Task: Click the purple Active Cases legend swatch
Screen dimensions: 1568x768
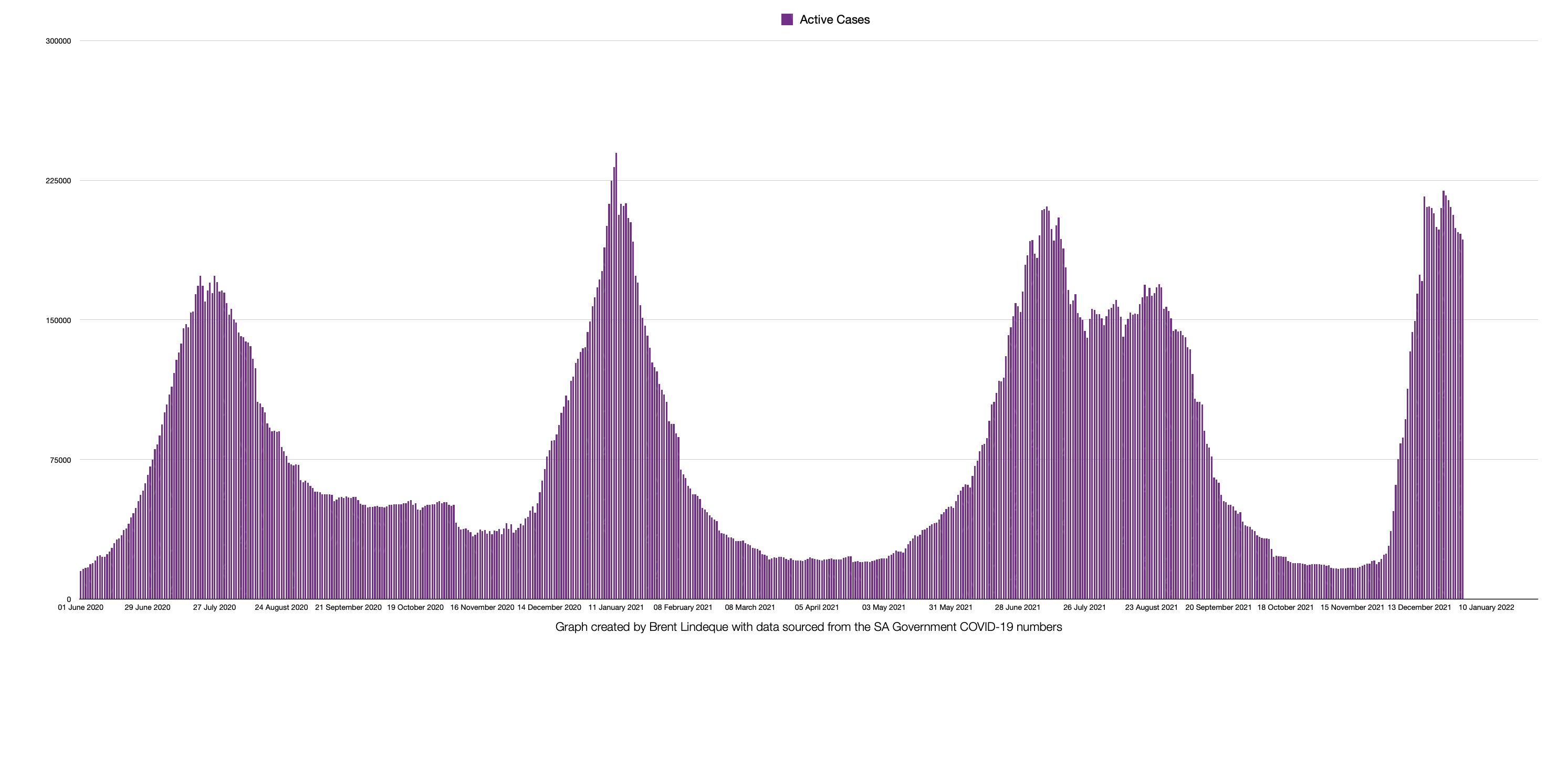Action: tap(787, 19)
